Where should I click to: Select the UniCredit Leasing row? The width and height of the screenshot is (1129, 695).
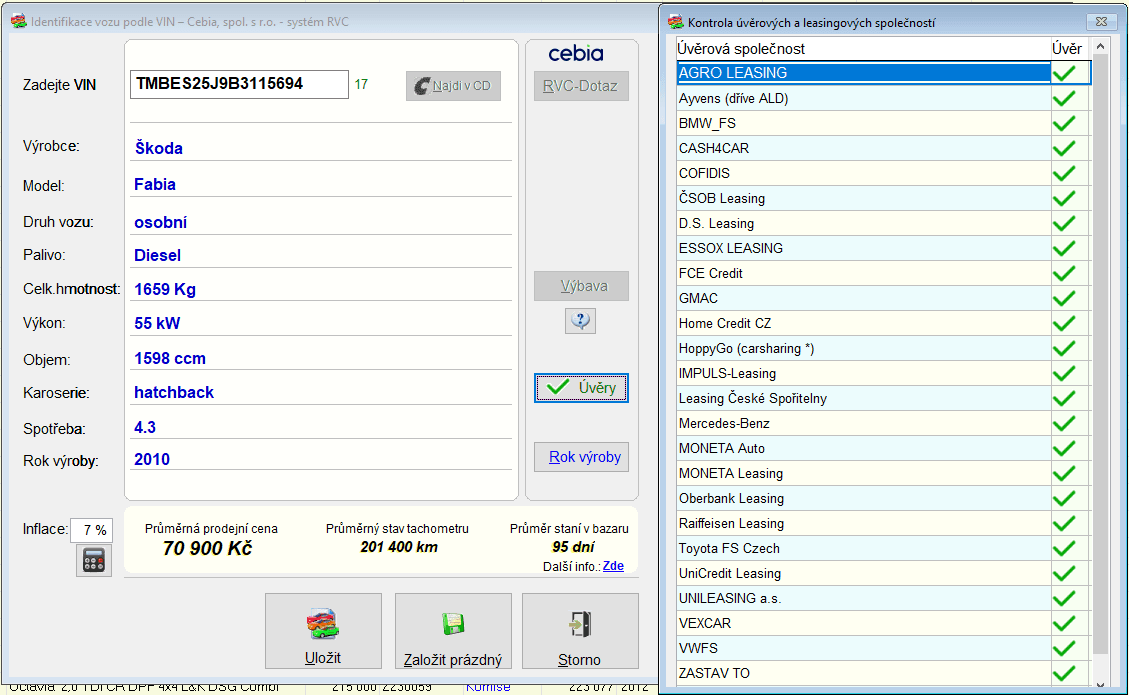[883, 573]
